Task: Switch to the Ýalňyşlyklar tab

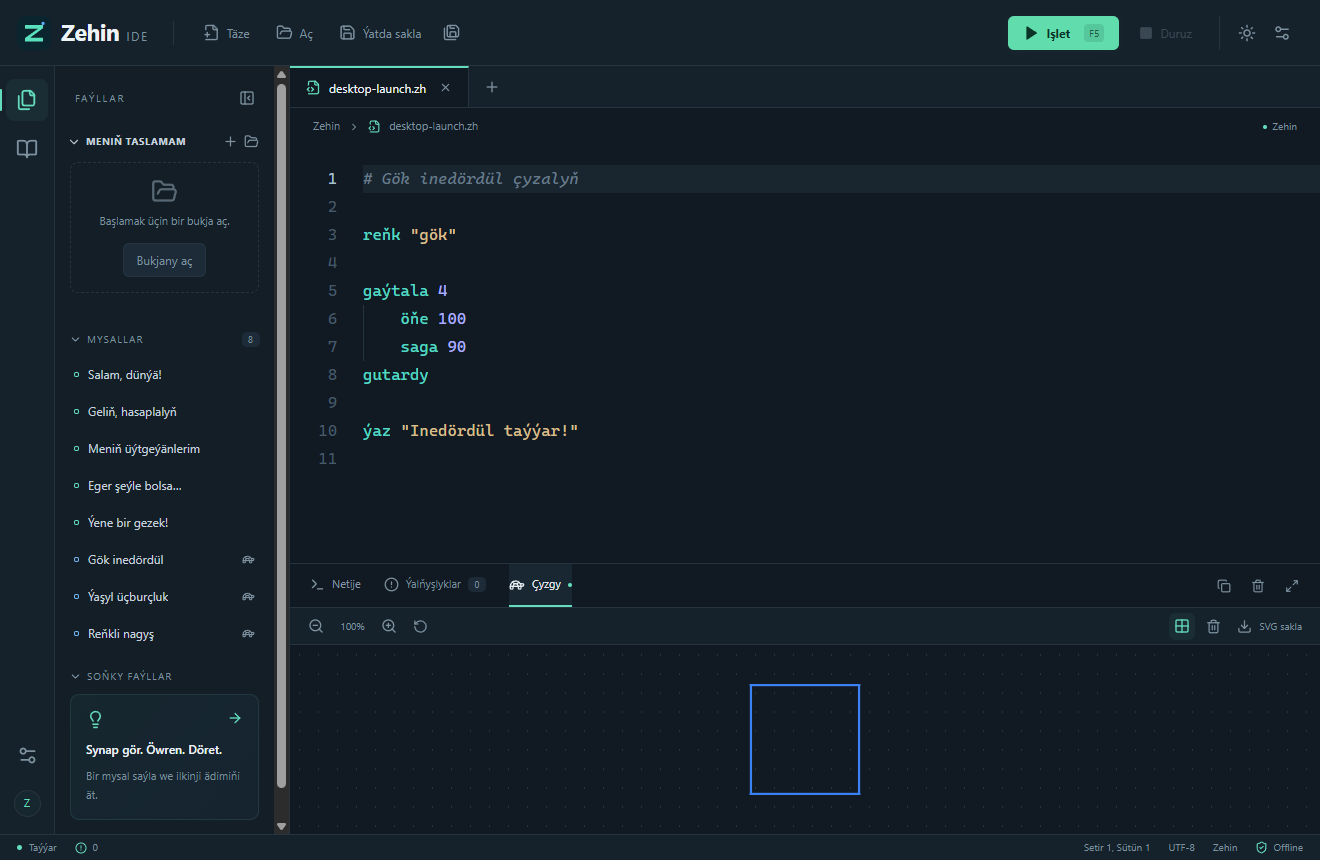Action: coord(435,584)
